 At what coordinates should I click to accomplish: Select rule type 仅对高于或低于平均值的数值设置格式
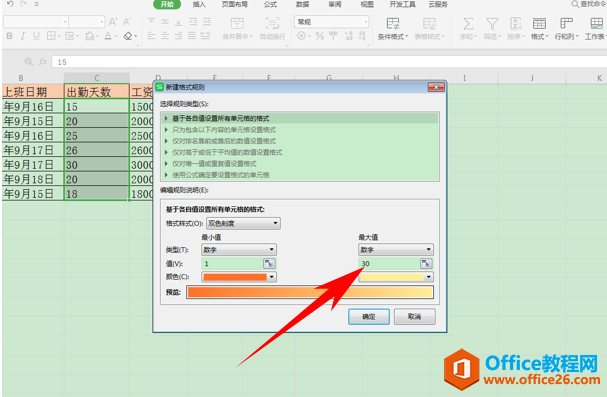[300, 152]
